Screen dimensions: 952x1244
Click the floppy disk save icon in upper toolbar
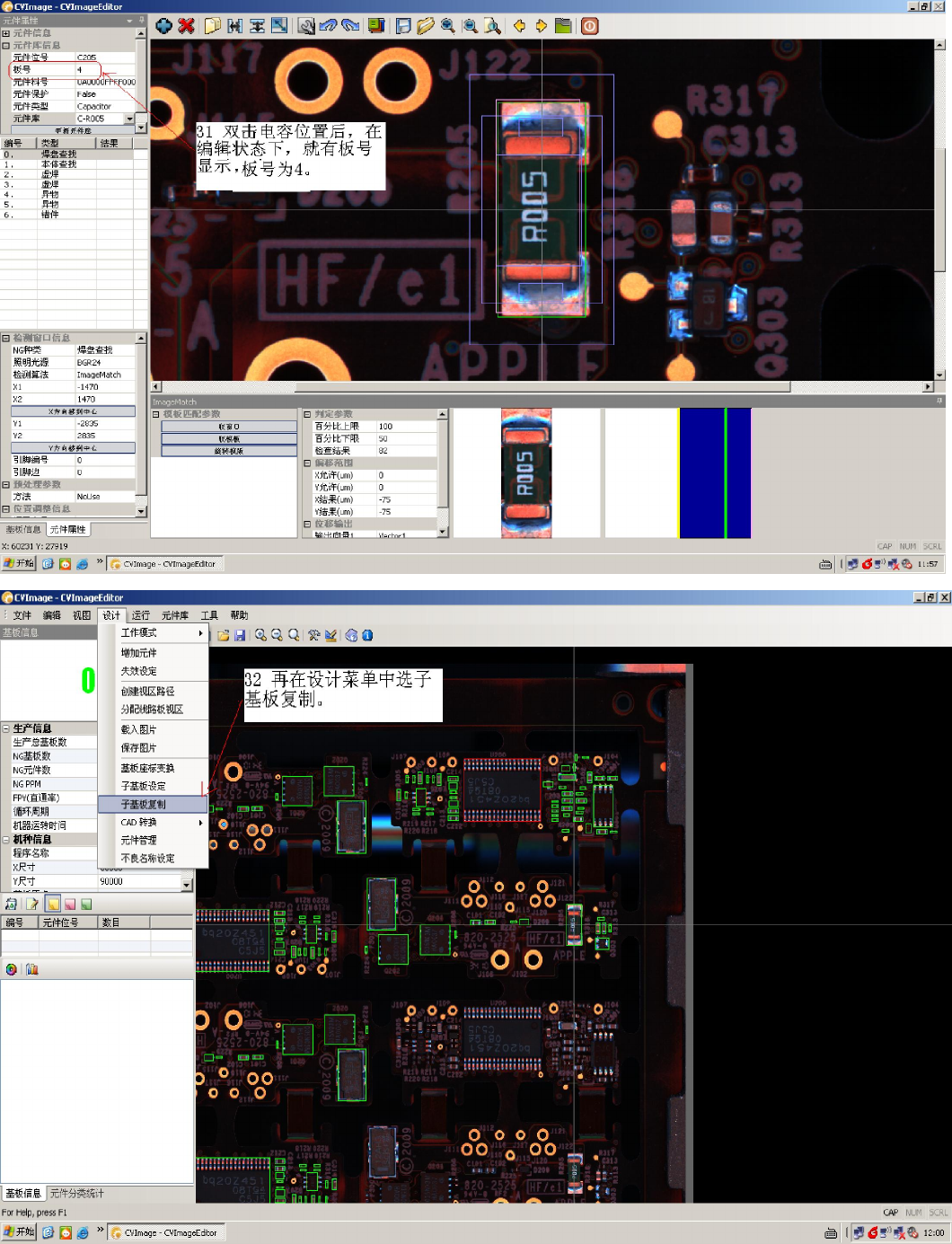403,26
